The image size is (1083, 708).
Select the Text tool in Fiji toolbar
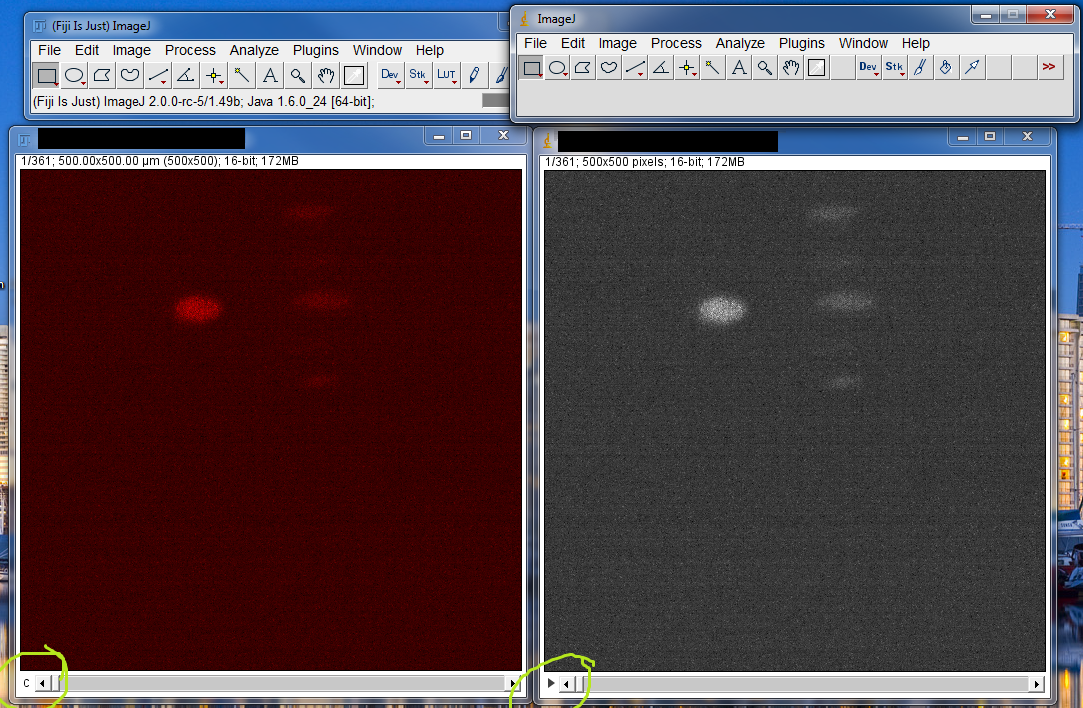pyautogui.click(x=270, y=75)
